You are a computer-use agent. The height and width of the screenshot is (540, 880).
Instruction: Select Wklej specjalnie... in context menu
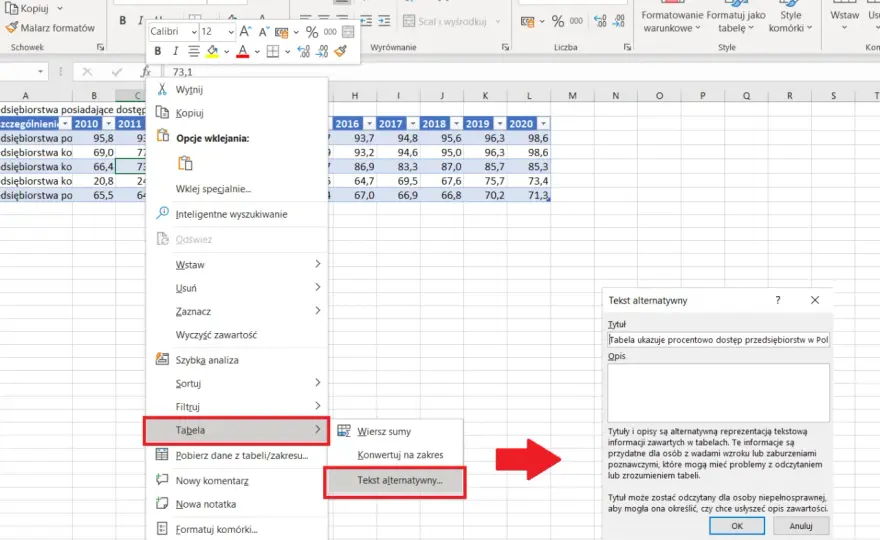[237, 189]
